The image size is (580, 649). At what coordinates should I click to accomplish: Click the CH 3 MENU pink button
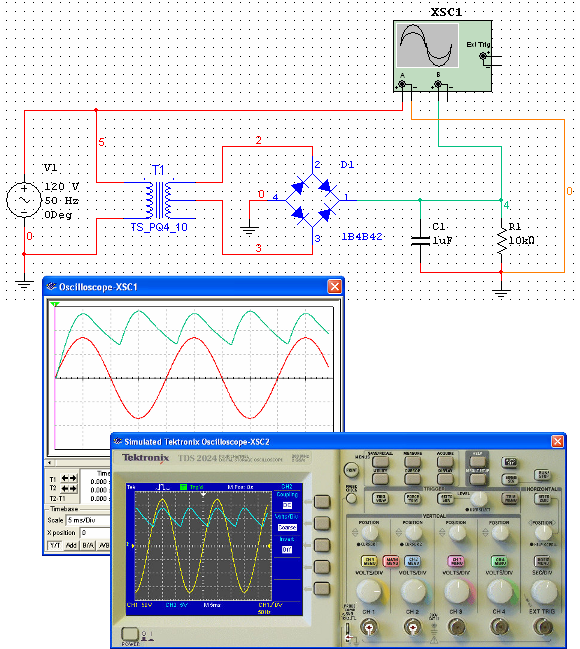tap(456, 561)
